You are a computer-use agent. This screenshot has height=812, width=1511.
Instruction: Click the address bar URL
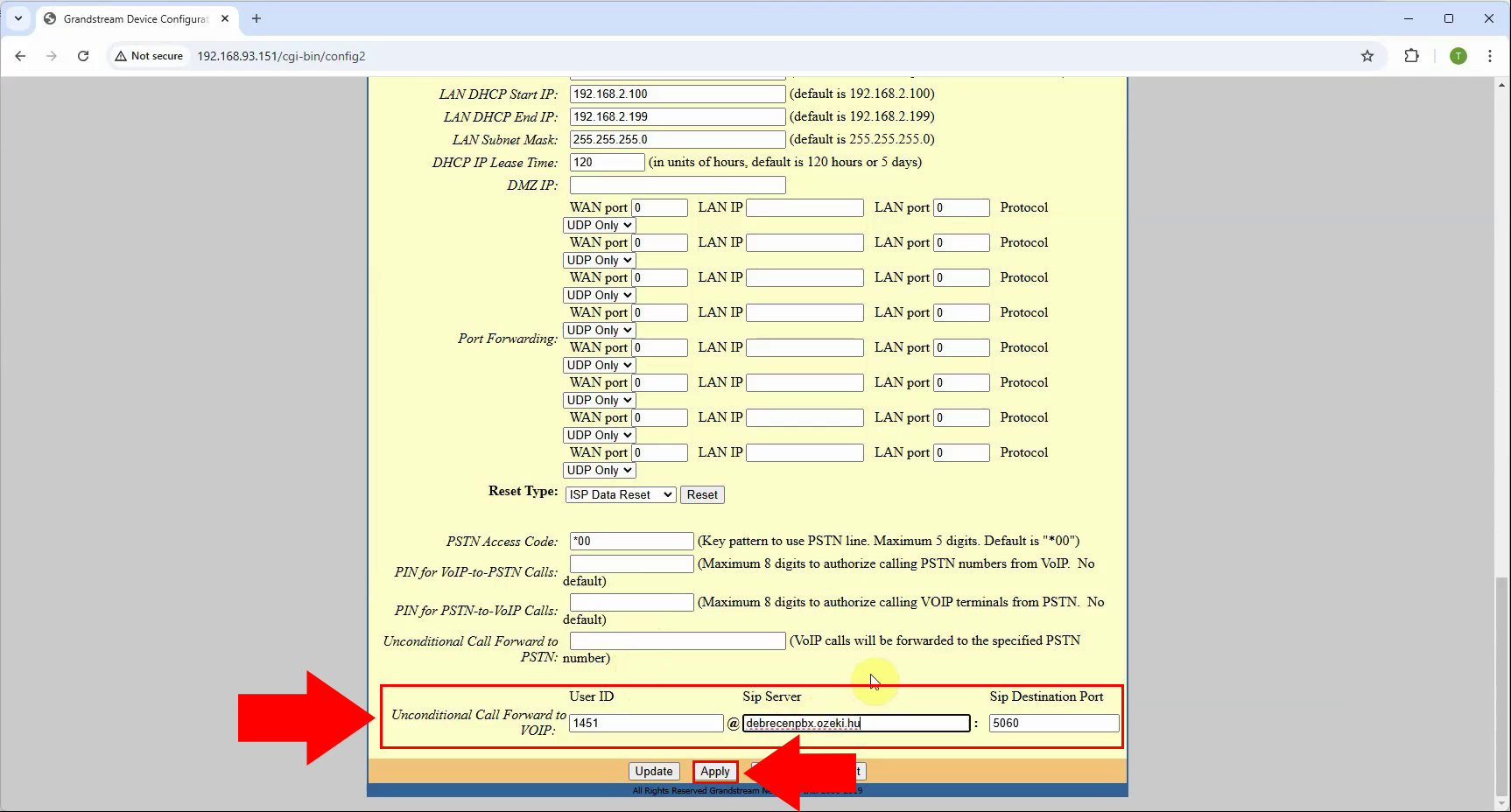[281, 56]
